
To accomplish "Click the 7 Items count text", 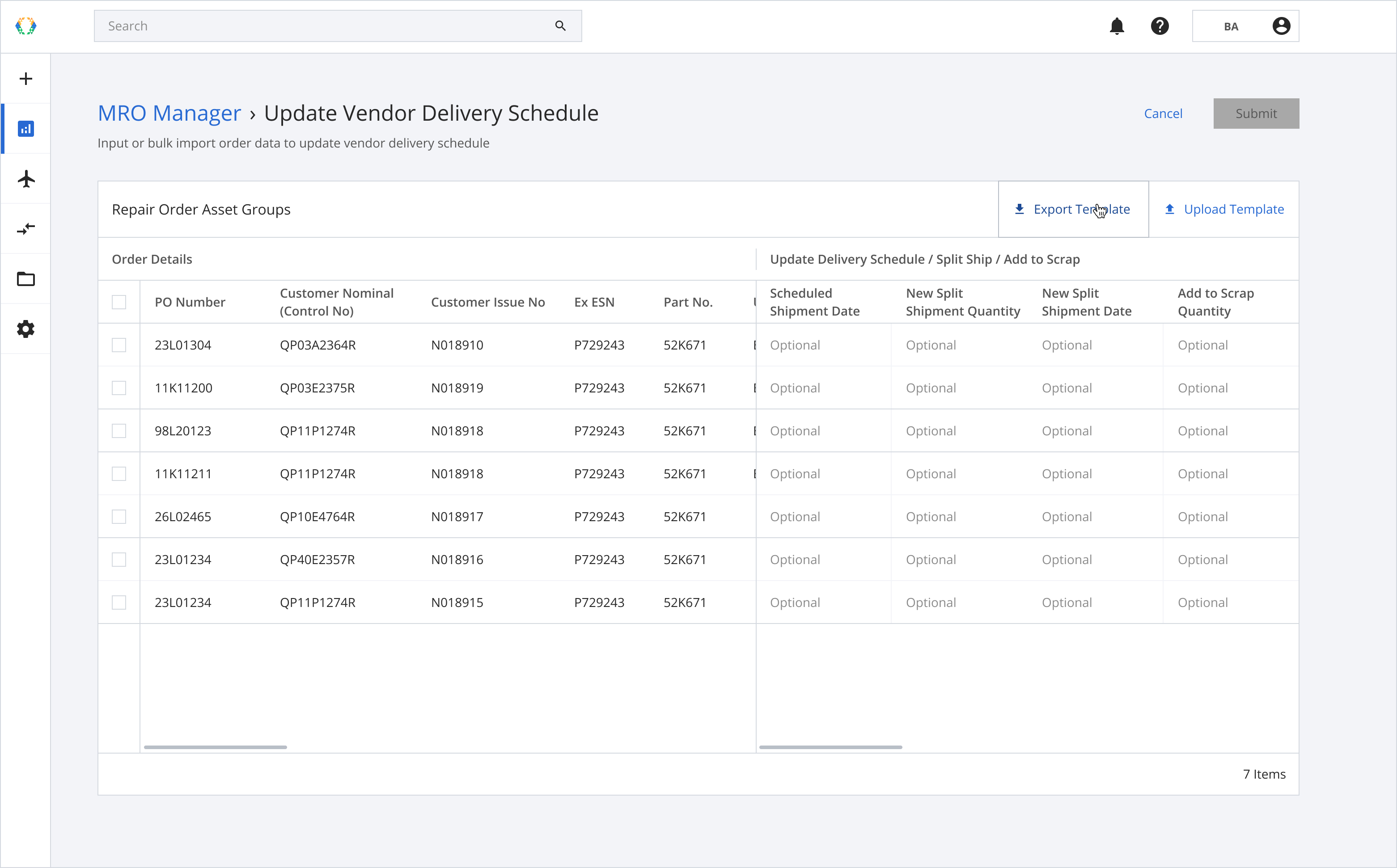I will tap(1264, 774).
